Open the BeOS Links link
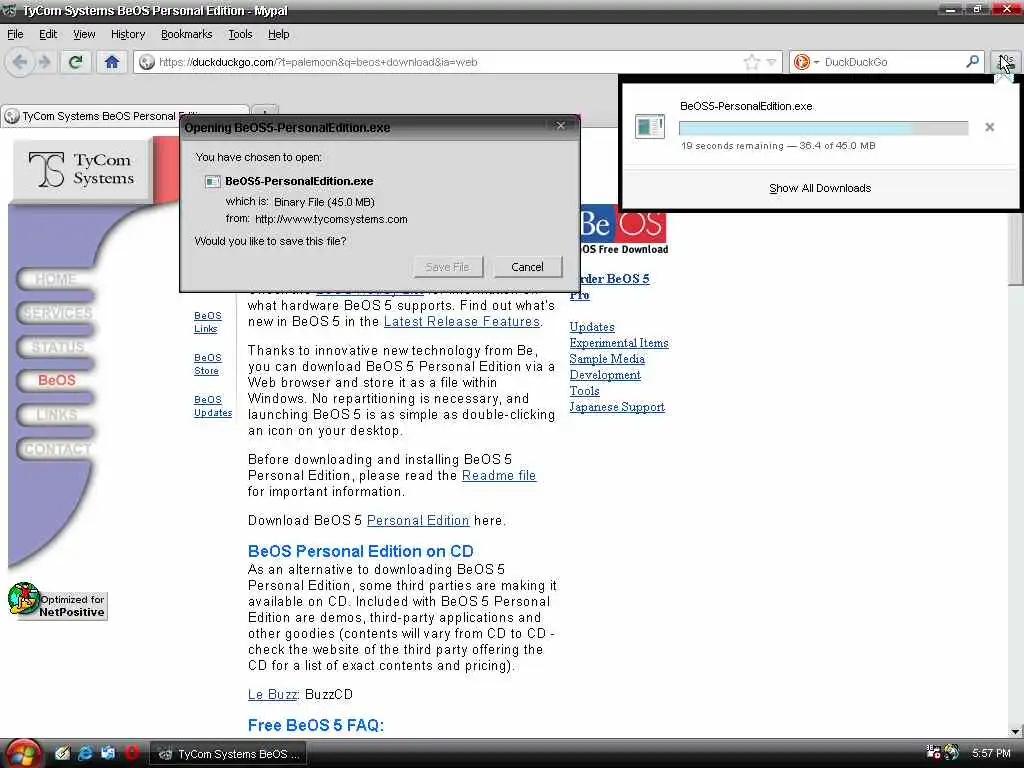 click(208, 322)
